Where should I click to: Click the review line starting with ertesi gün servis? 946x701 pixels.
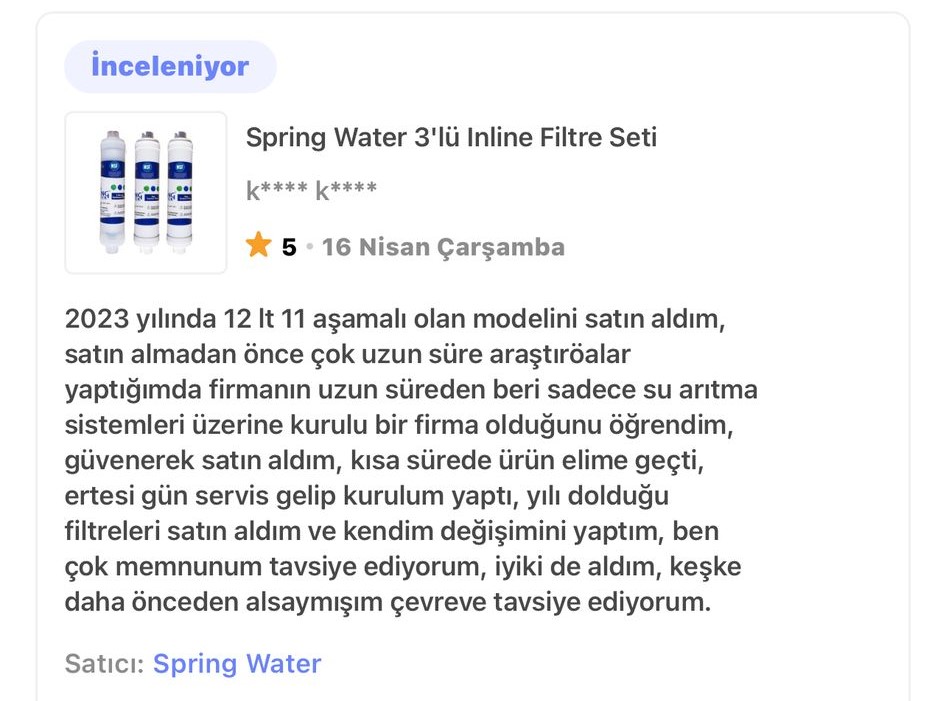pyautogui.click(x=367, y=496)
